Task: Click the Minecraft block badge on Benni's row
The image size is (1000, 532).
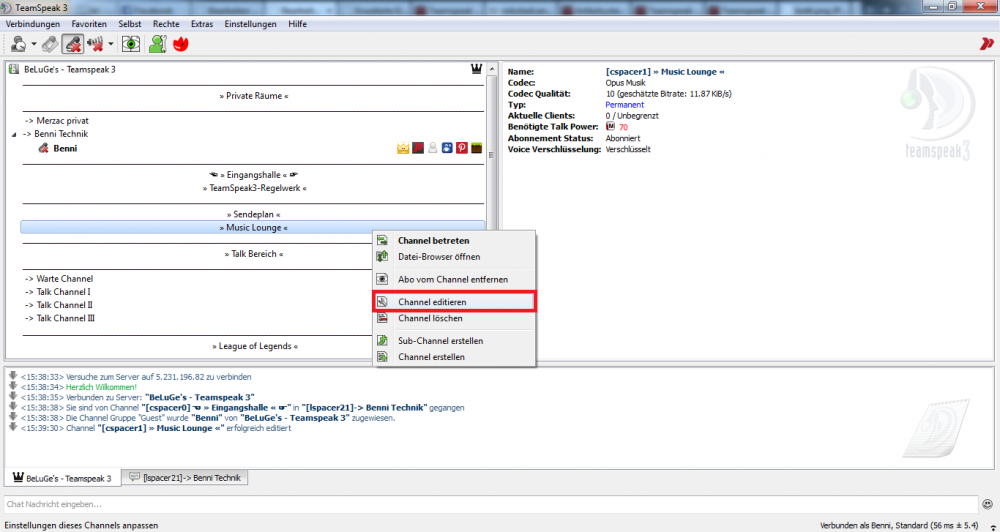Action: [x=476, y=149]
